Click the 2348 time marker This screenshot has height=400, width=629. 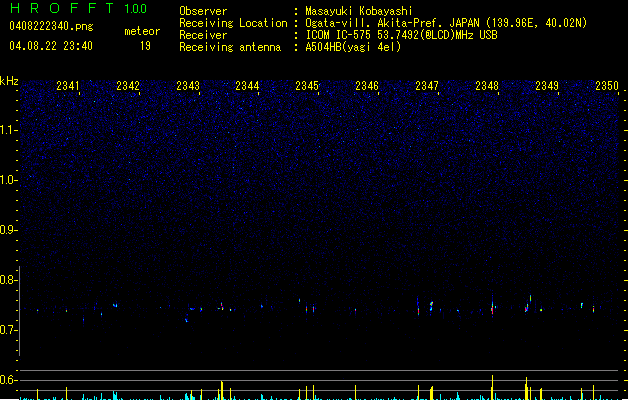[x=487, y=86]
